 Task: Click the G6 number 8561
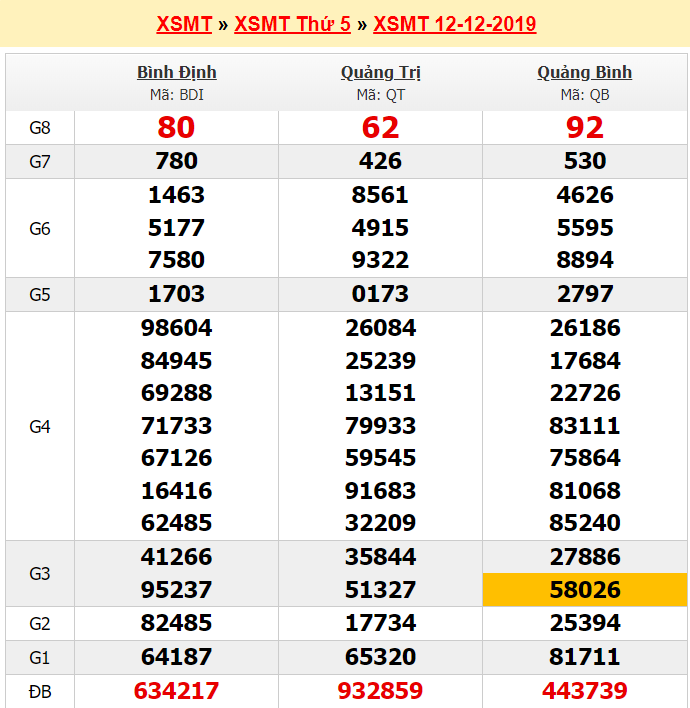[380, 195]
